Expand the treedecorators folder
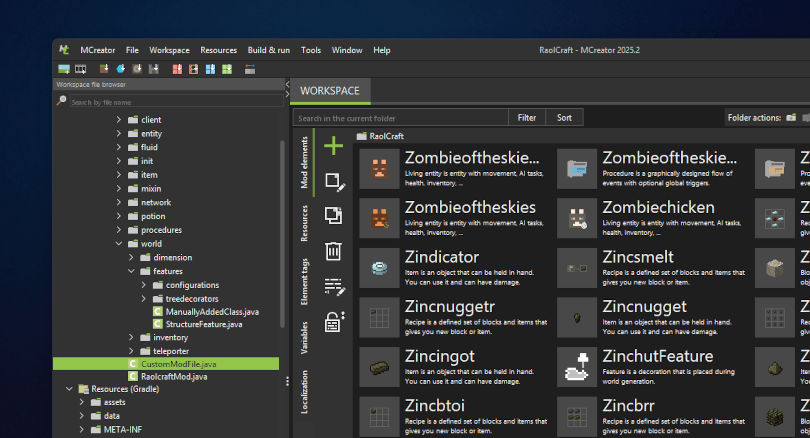The height and width of the screenshot is (438, 810). point(144,299)
